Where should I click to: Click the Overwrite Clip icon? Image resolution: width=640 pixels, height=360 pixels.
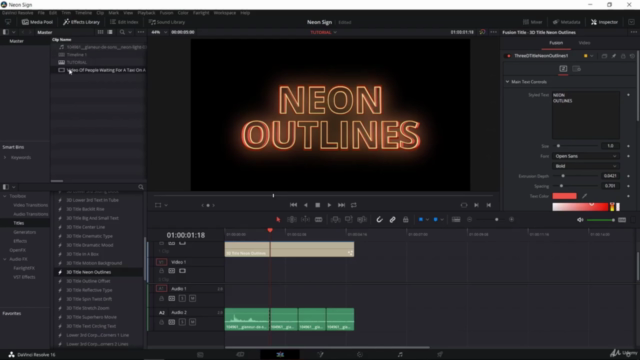pyautogui.click(x=349, y=220)
